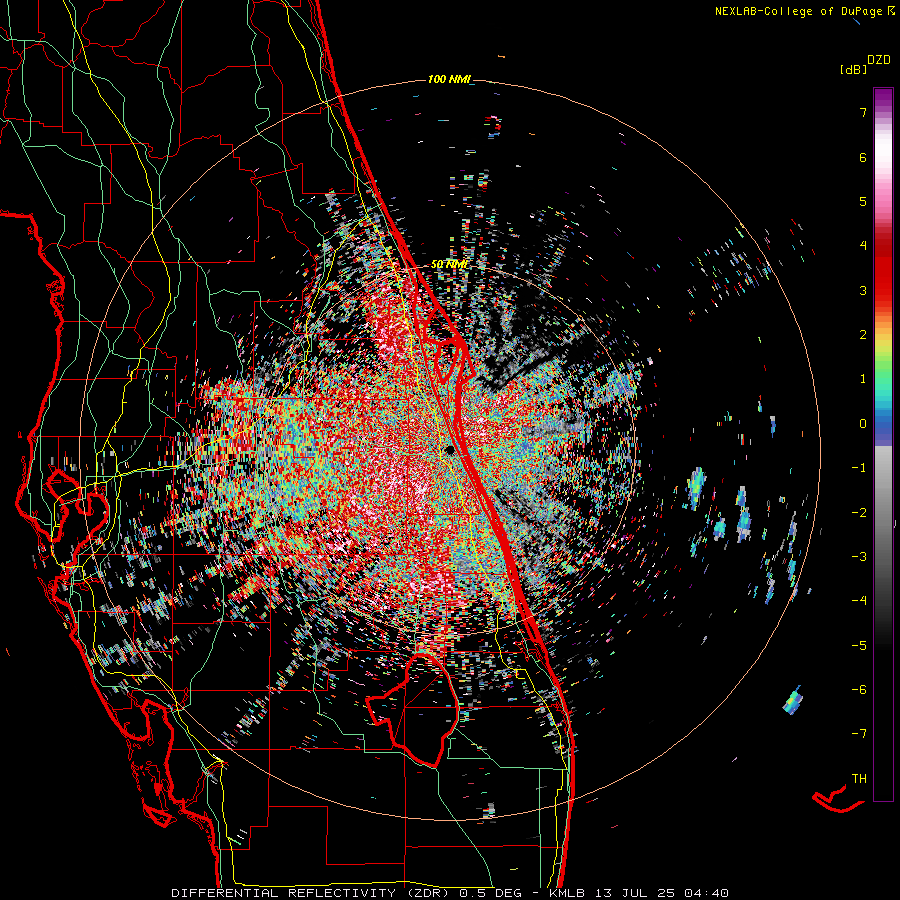
Task: Click the 7 value on the color scale
Action: click(x=863, y=112)
